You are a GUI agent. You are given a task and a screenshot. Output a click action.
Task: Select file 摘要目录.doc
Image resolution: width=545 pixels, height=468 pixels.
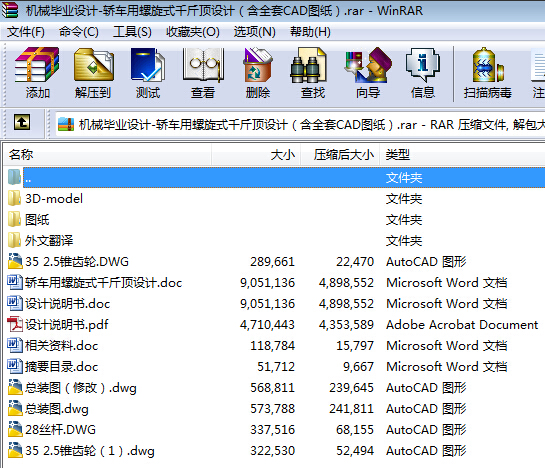(62, 366)
